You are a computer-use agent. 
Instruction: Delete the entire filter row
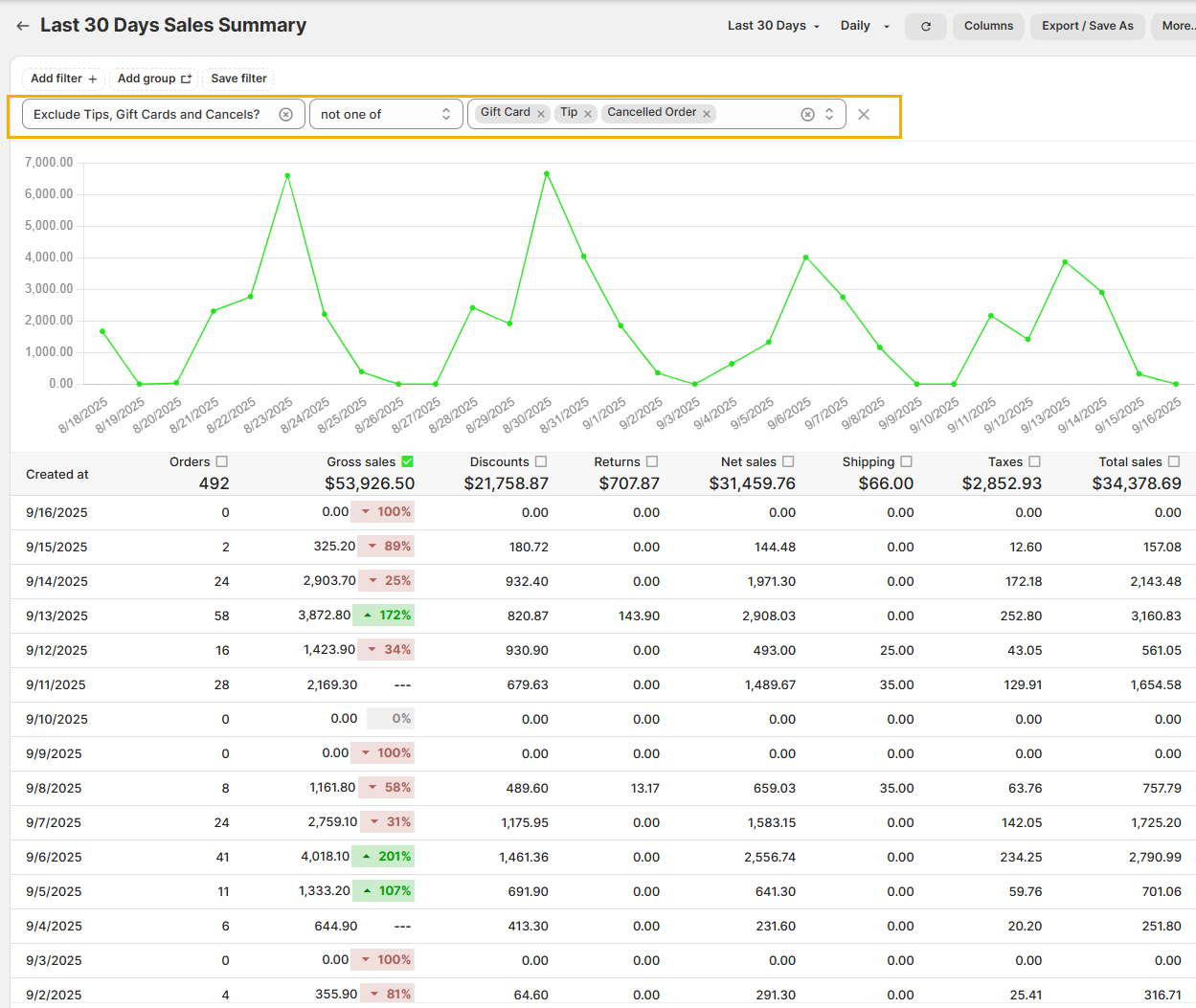point(864,114)
